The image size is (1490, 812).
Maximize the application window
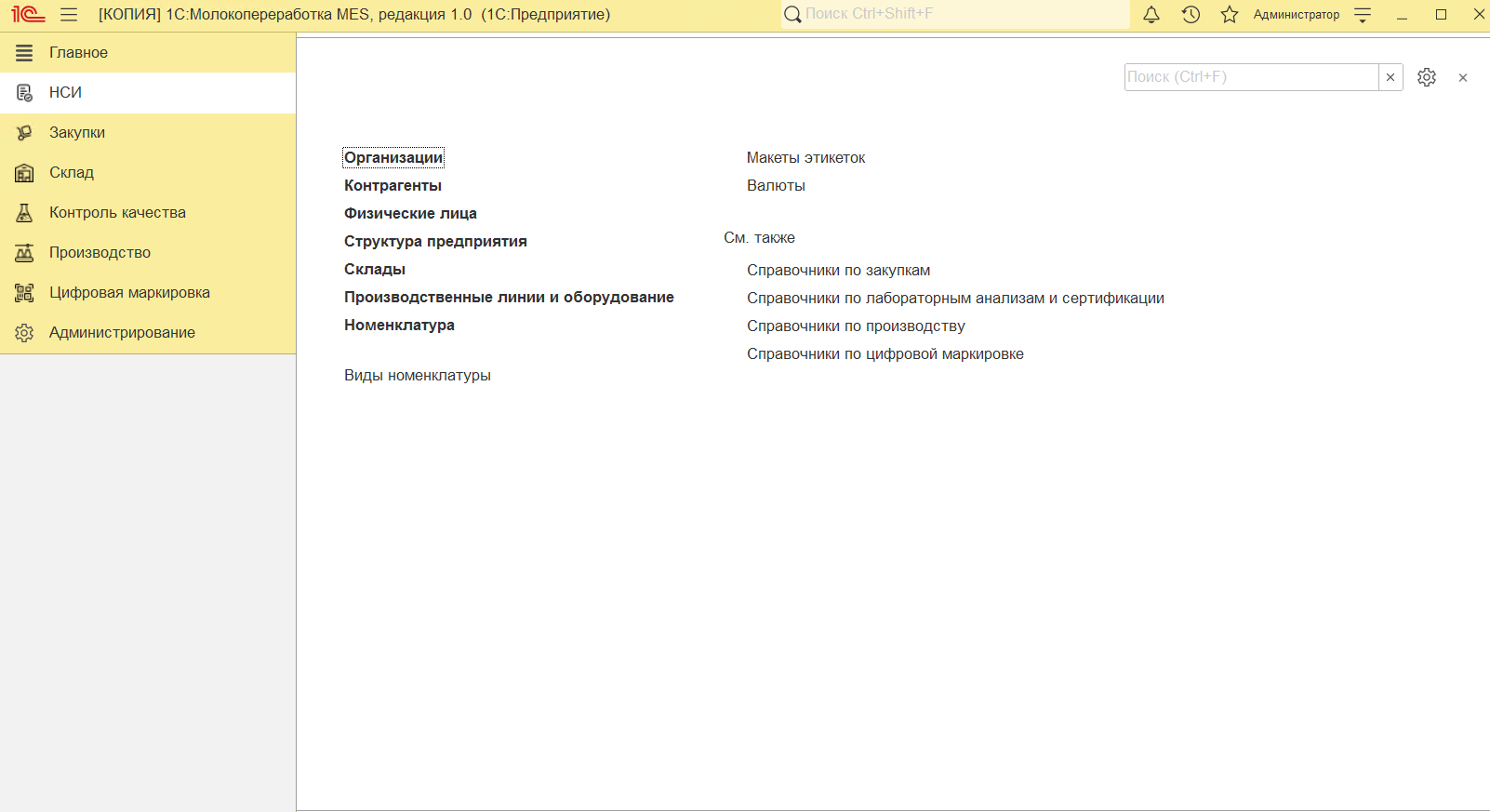1441,14
